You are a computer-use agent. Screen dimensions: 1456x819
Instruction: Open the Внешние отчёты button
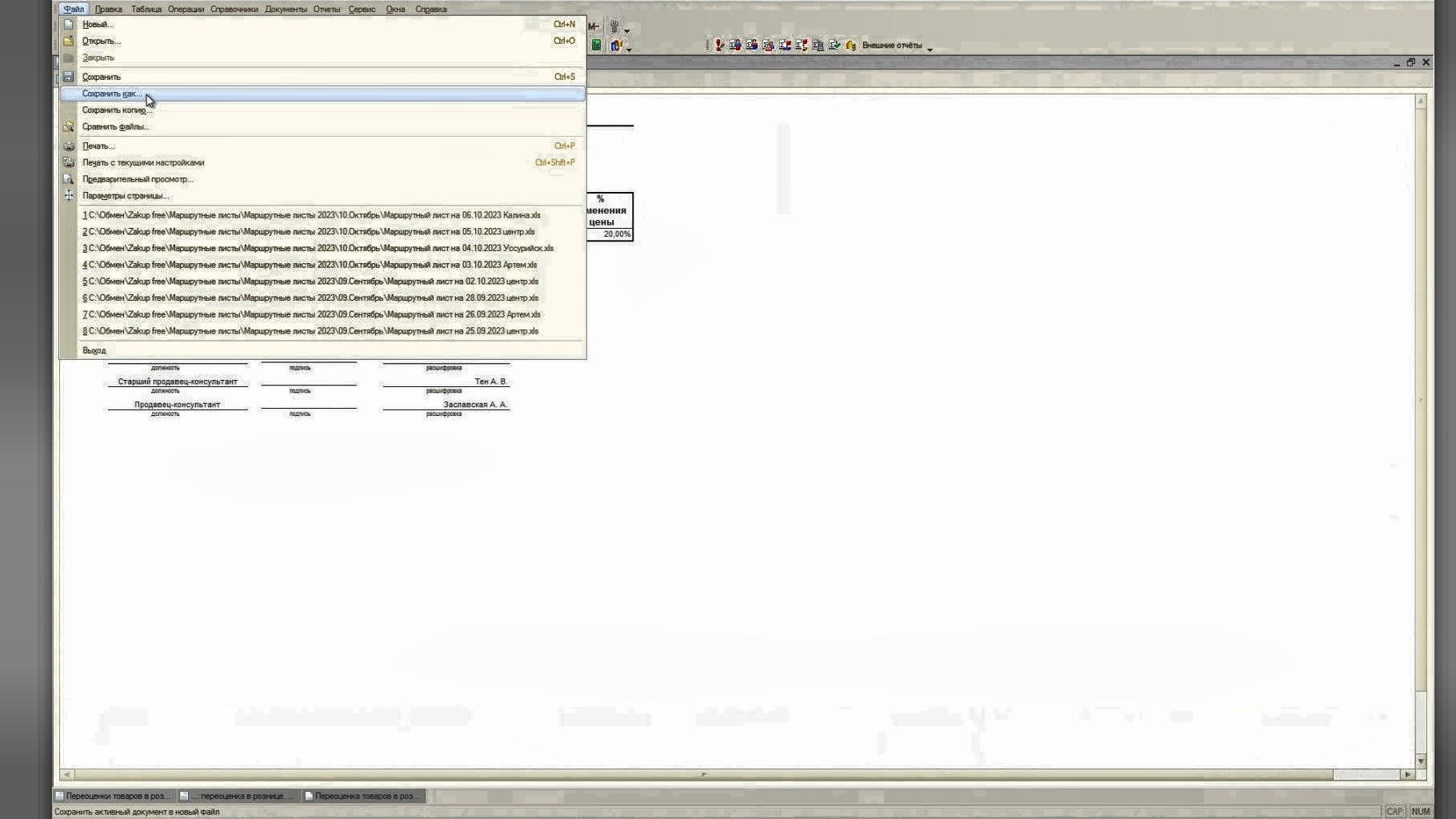(x=892, y=46)
